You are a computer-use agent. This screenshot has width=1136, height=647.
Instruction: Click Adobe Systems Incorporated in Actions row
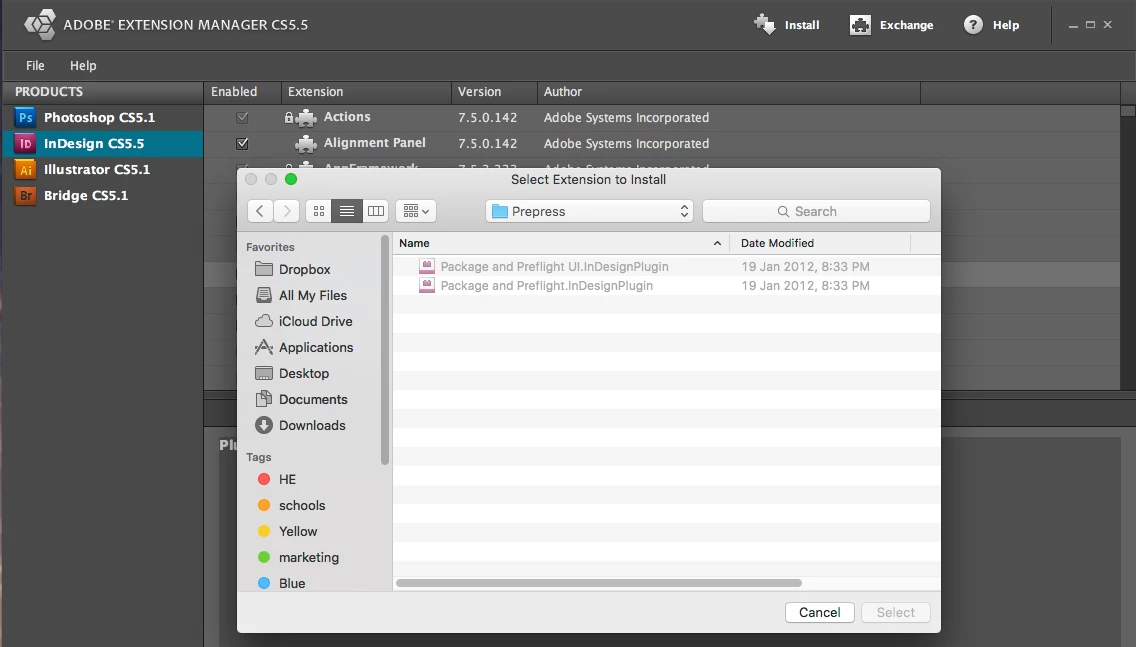pos(627,117)
